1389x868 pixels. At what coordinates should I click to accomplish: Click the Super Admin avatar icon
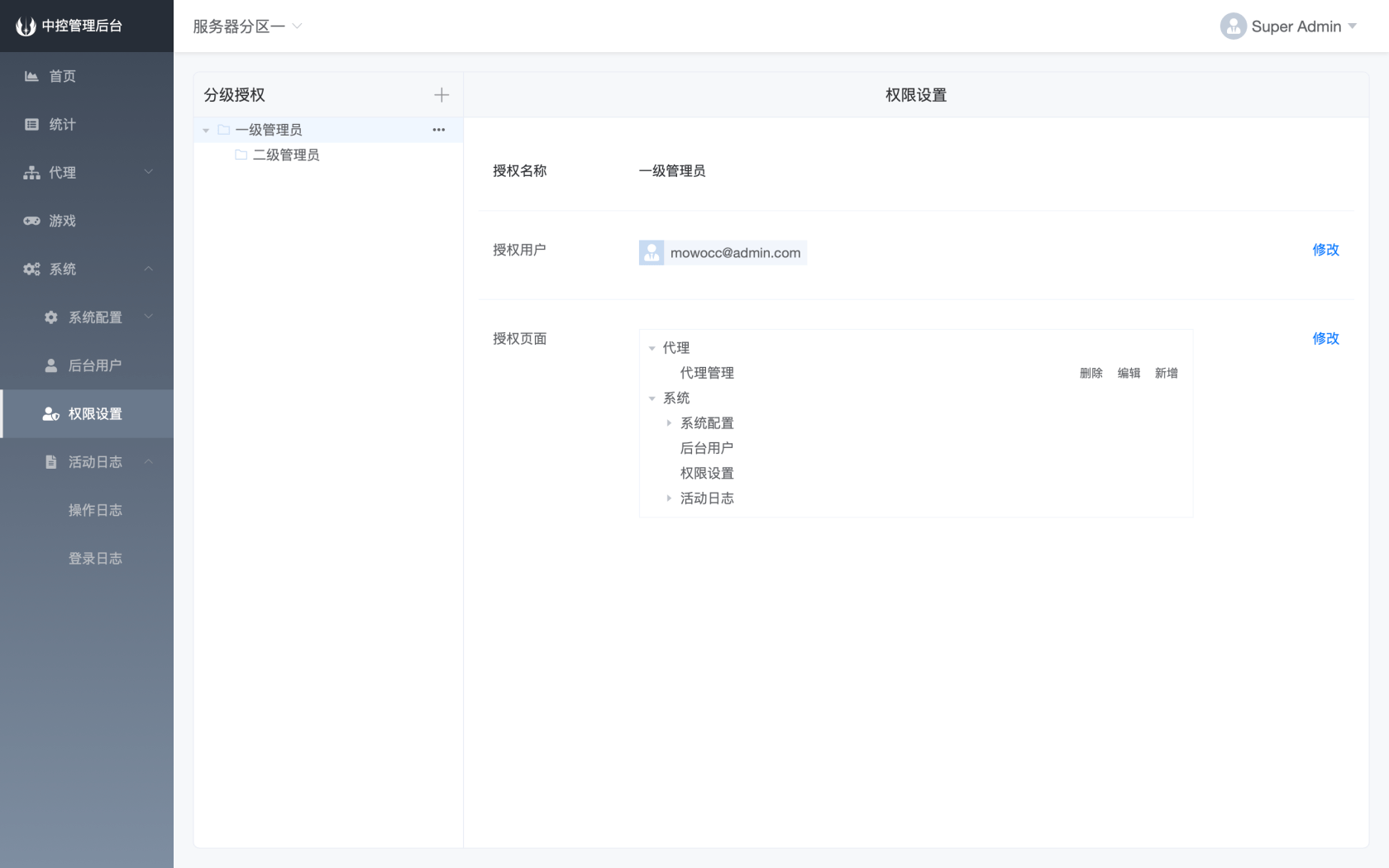(1233, 26)
